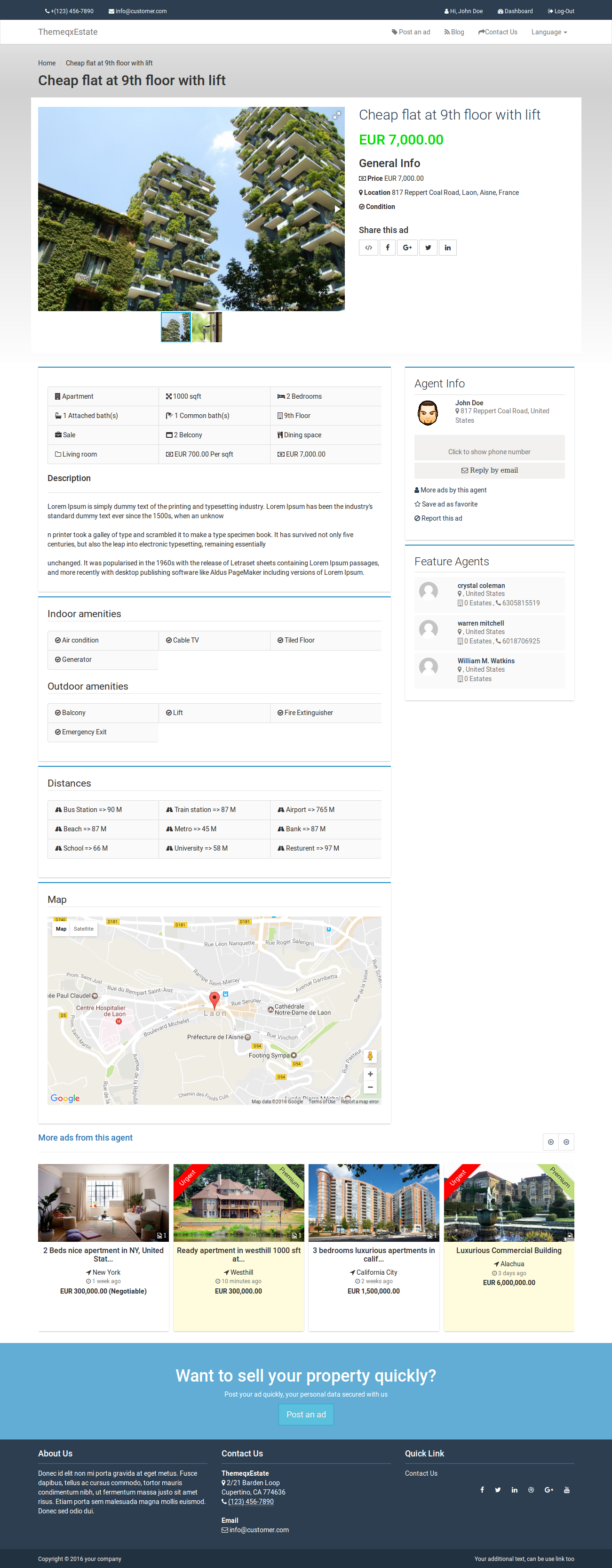Screen dimensions: 612x1568
Task: Share this ad on Google Plus
Action: (407, 247)
